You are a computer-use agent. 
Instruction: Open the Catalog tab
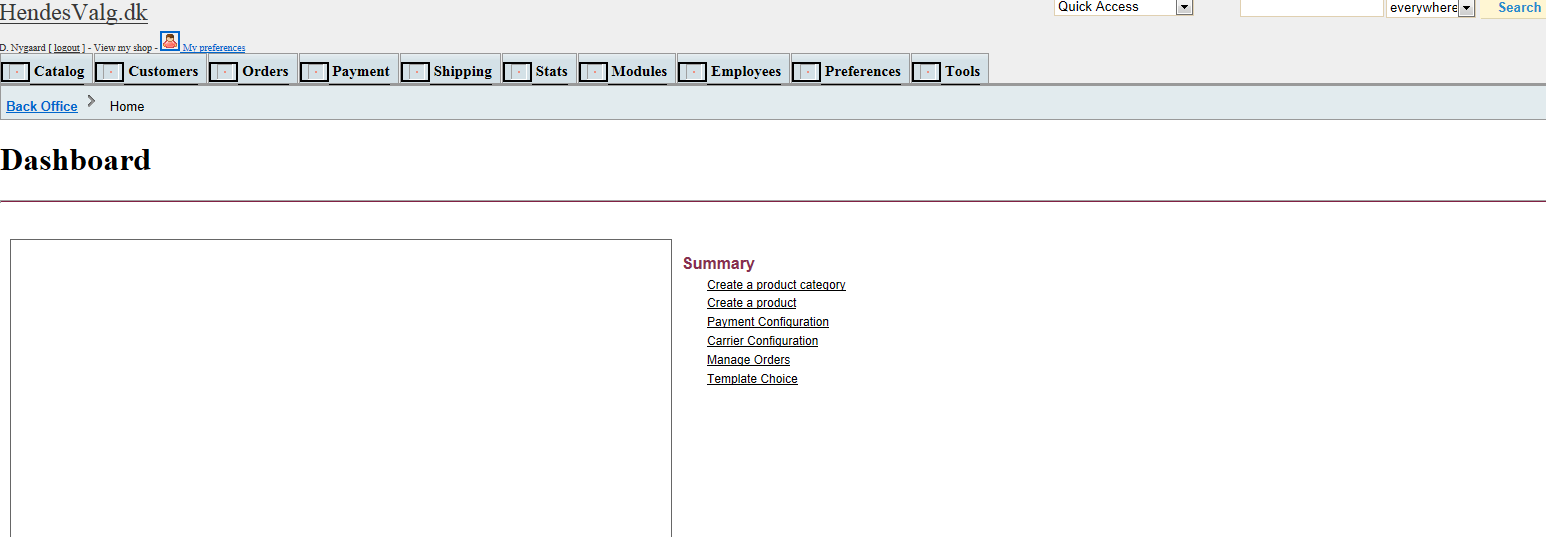[x=59, y=71]
